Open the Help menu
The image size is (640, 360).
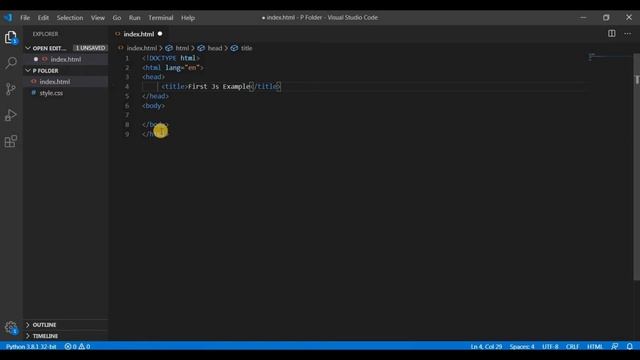click(x=188, y=18)
